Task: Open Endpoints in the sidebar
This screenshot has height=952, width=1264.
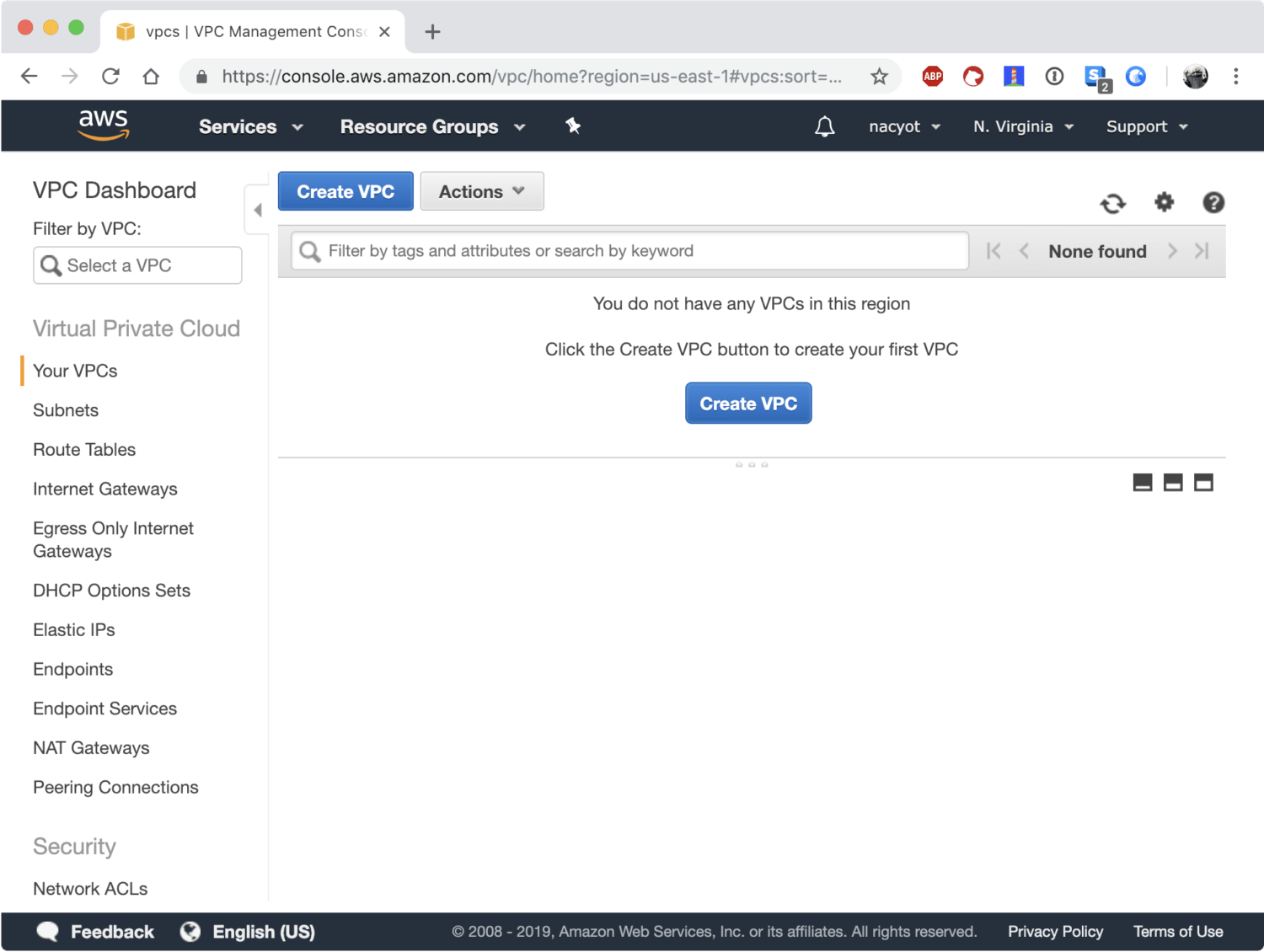Action: [x=73, y=670]
